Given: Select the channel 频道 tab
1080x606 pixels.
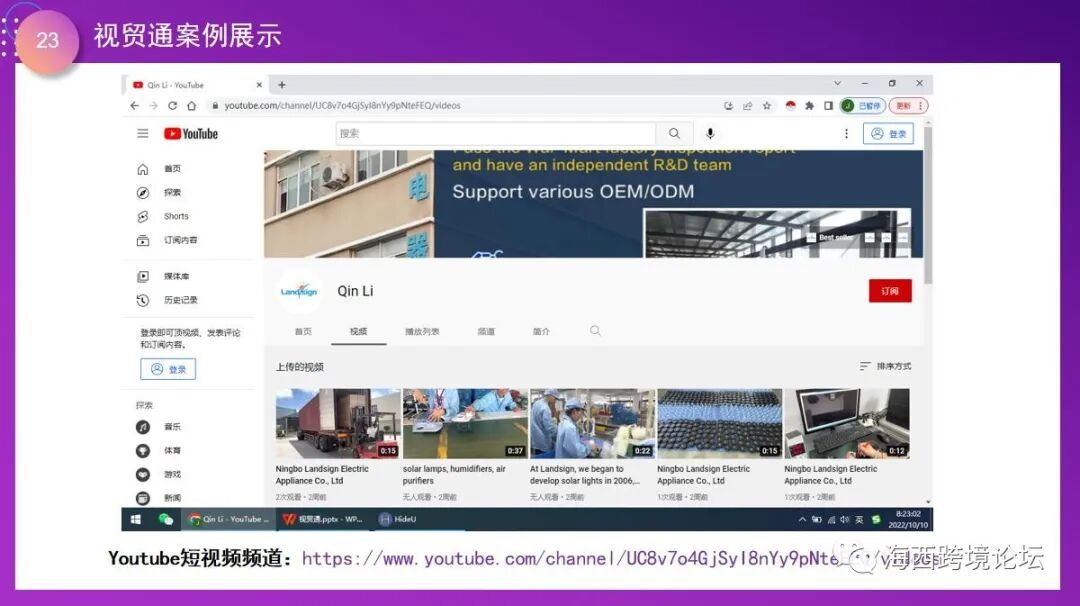Looking at the screenshot, I should coord(486,331).
